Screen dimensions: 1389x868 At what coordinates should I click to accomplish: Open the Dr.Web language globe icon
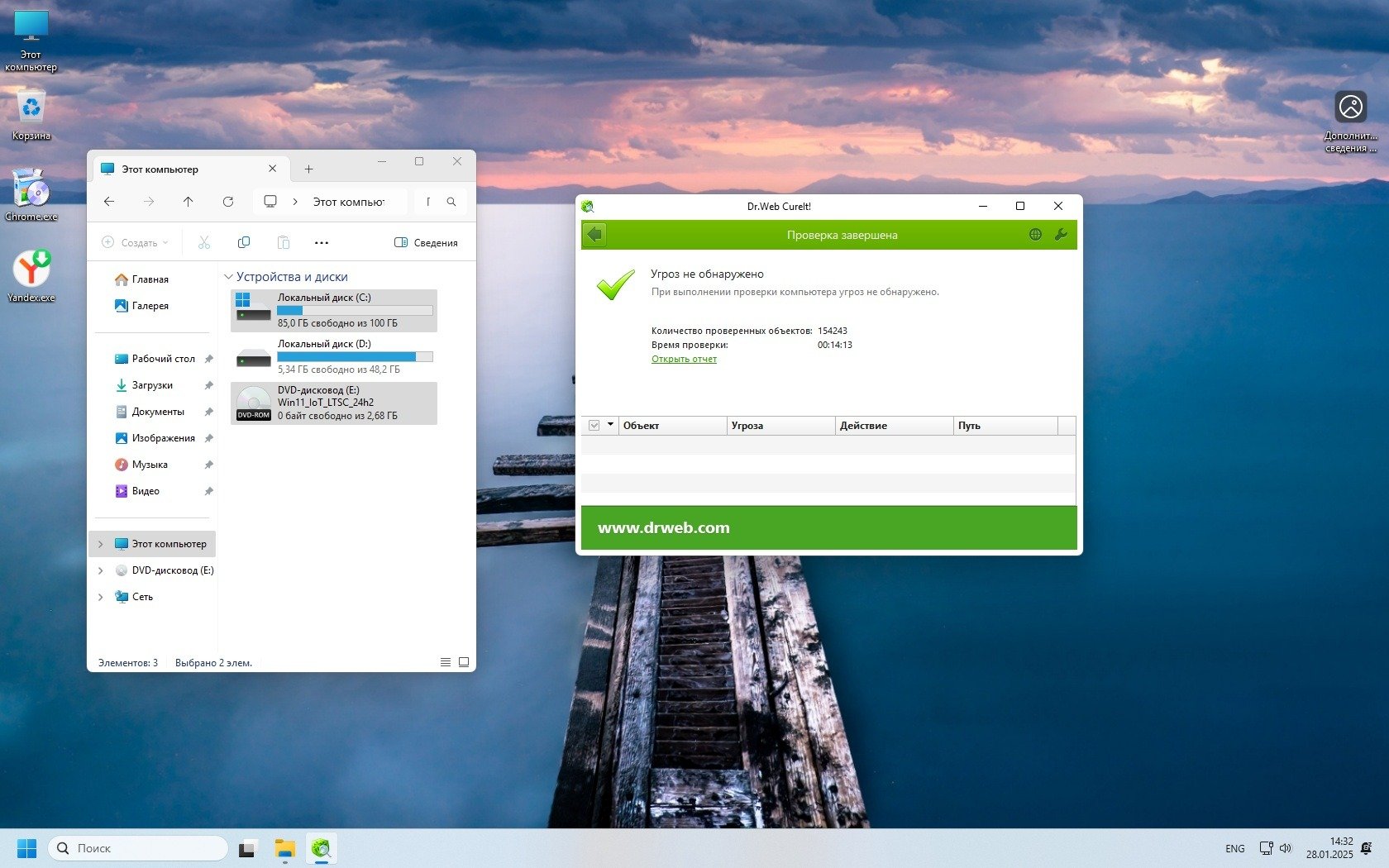pos(1035,235)
